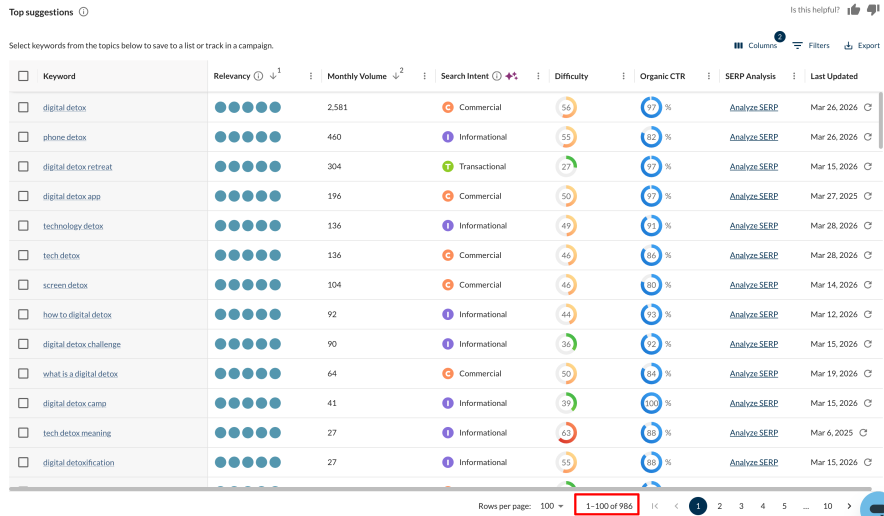
Task: Select page 1 in pagination
Action: tap(698, 506)
